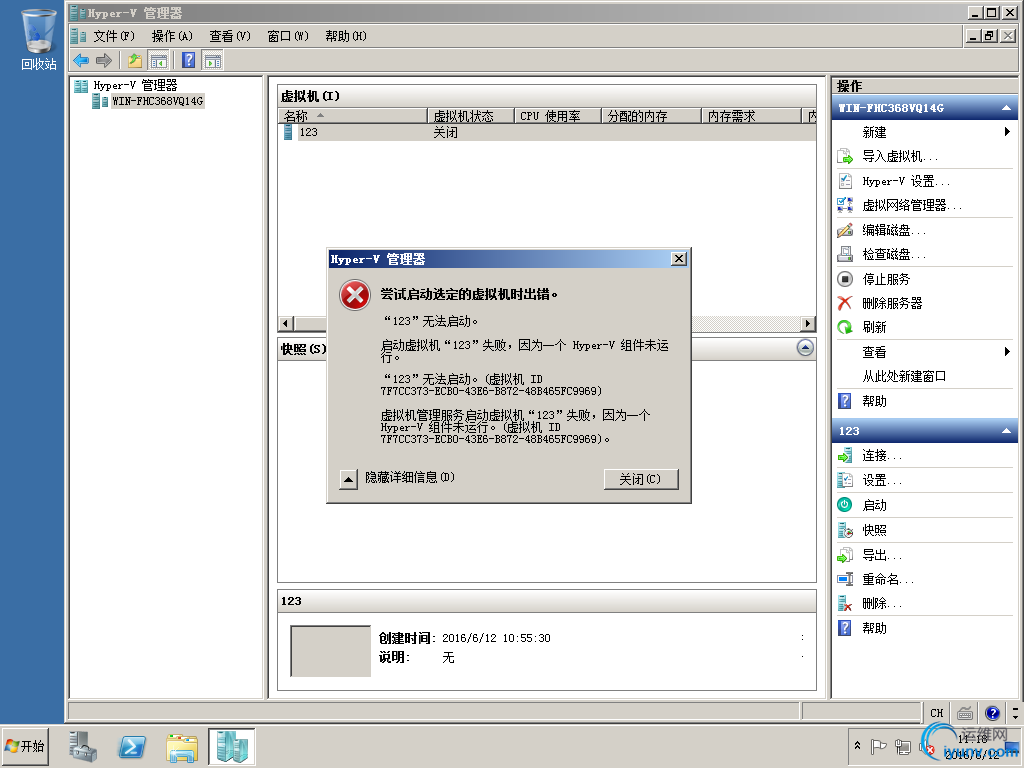Sort by the 虚拟机状态 column header
This screenshot has width=1024, height=768.
tap(471, 116)
